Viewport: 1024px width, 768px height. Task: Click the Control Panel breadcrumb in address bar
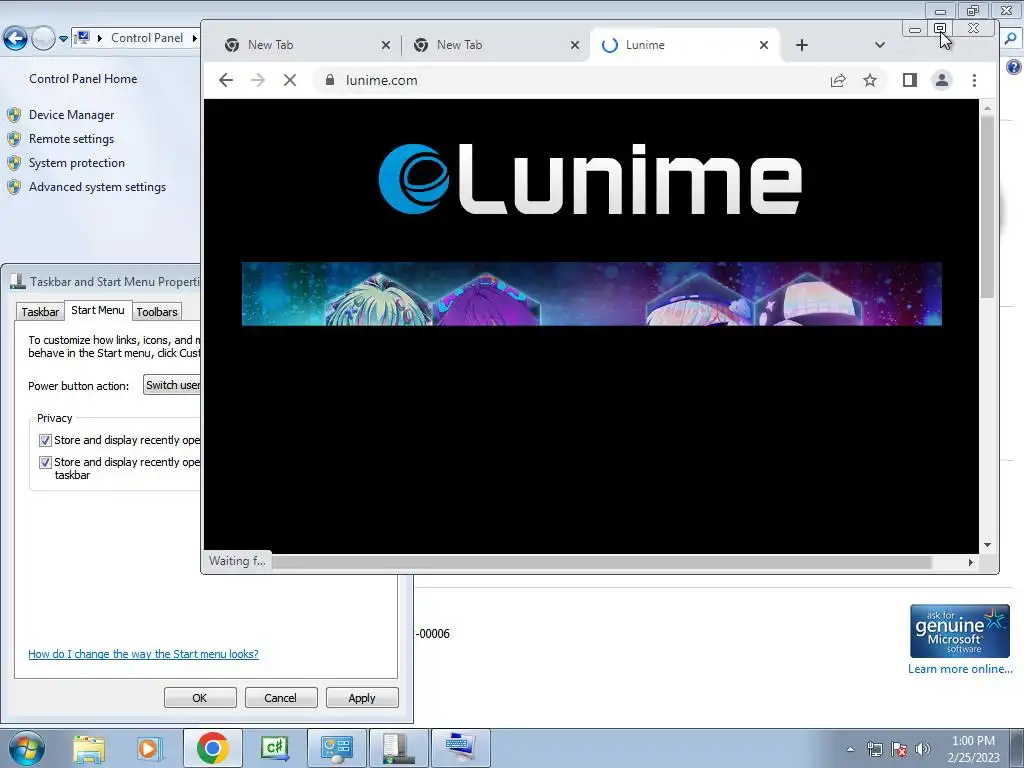(147, 38)
